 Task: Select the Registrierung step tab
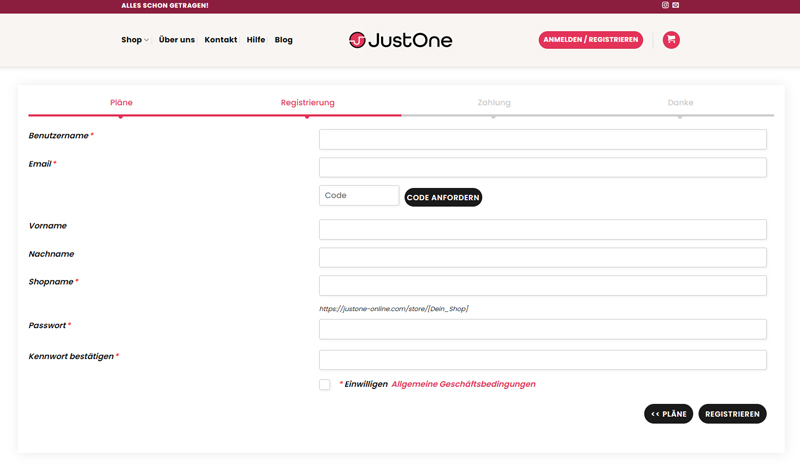(307, 103)
